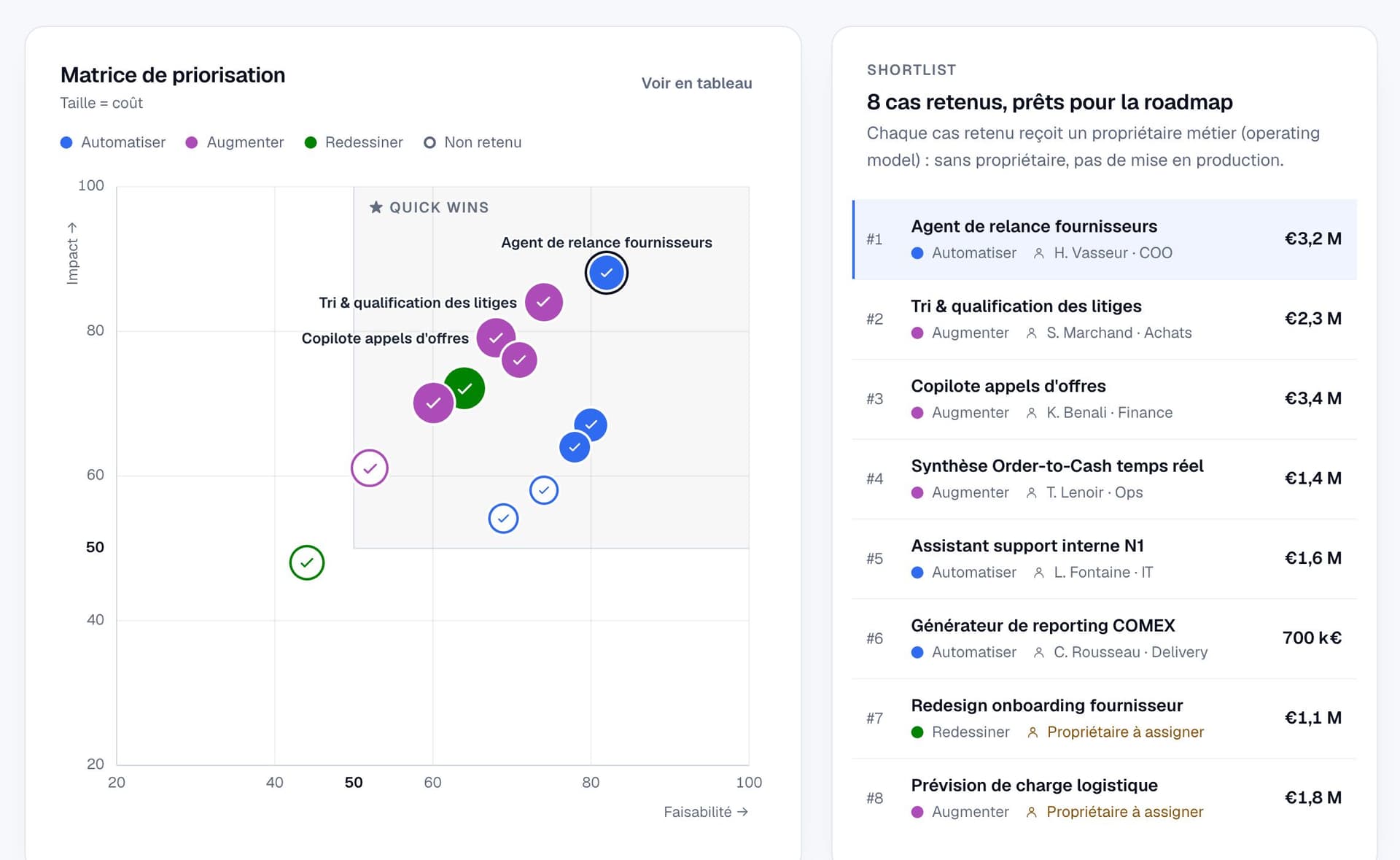Select the Agent de relance fournisseurs bubble
The image size is (1400, 860).
coord(606,273)
